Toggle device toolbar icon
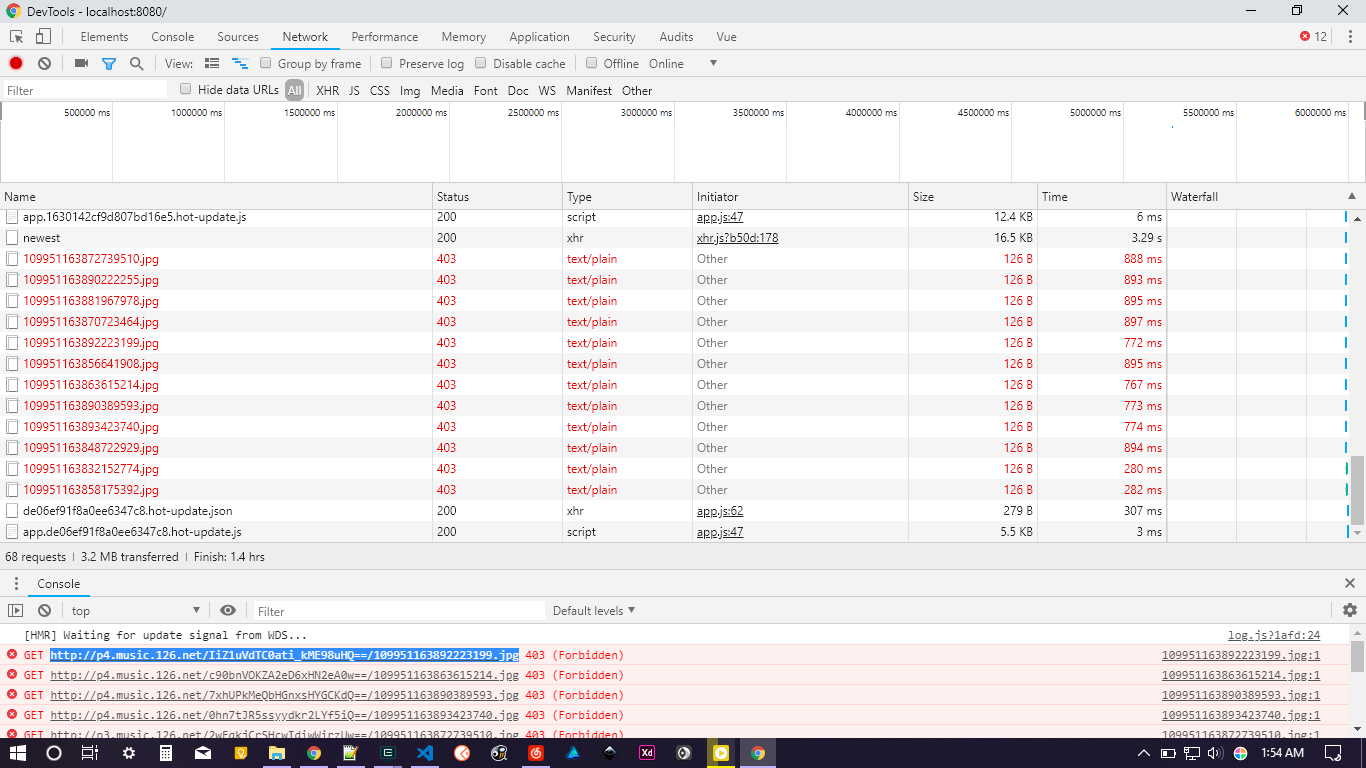Viewport: 1366px width, 768px height. click(43, 36)
